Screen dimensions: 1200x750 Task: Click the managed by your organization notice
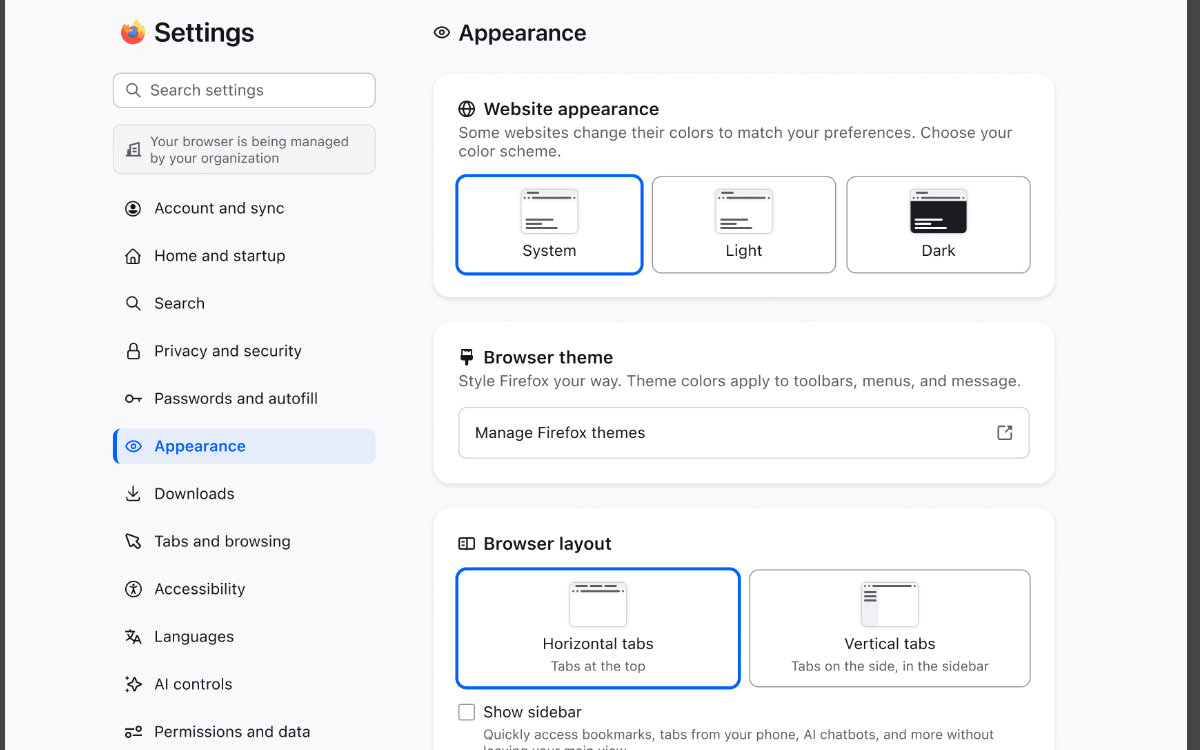[244, 150]
